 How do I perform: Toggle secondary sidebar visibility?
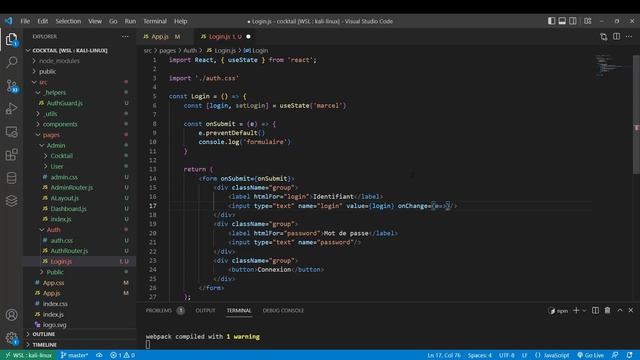coord(573,21)
